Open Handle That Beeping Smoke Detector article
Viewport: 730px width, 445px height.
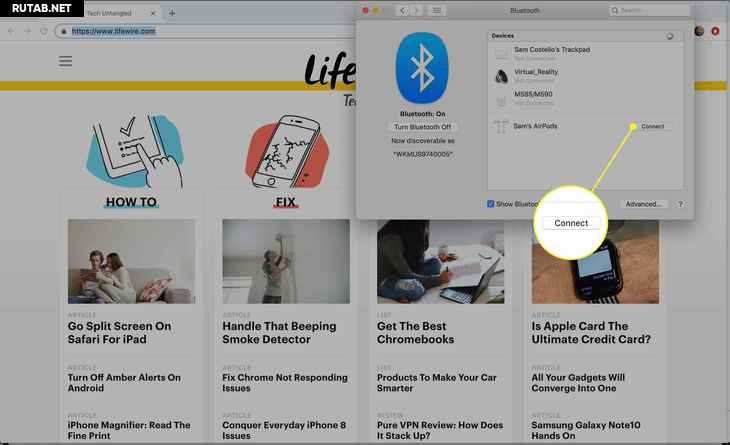click(x=279, y=333)
